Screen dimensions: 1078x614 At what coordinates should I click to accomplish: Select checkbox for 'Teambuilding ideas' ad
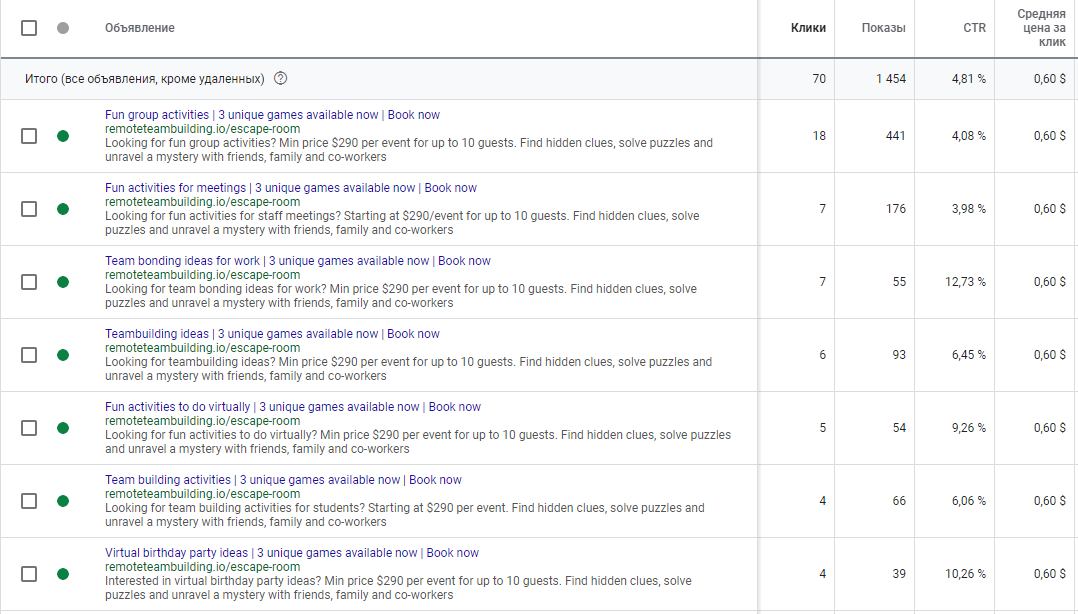point(29,355)
